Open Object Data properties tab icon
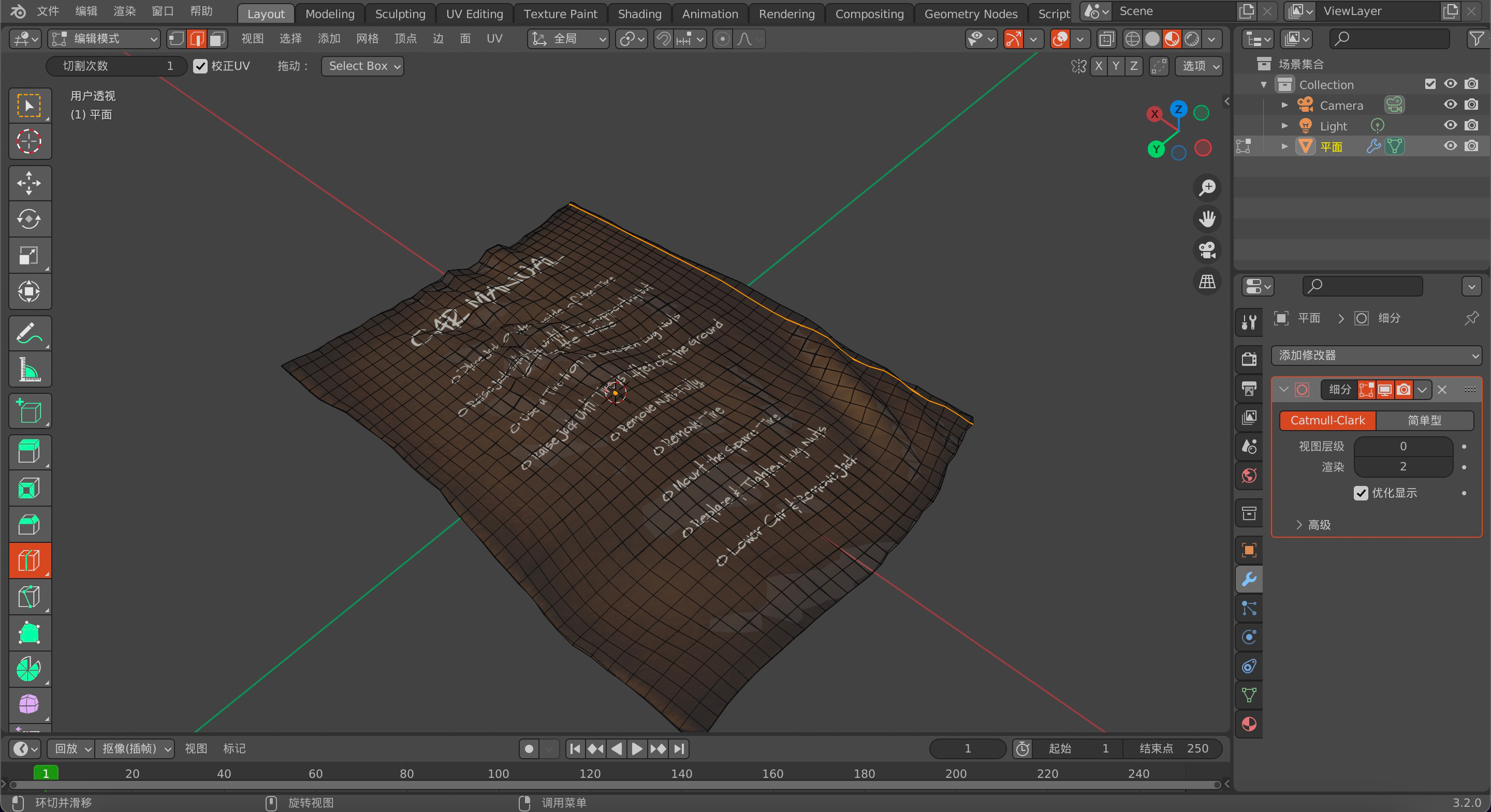The image size is (1491, 812). click(1249, 695)
